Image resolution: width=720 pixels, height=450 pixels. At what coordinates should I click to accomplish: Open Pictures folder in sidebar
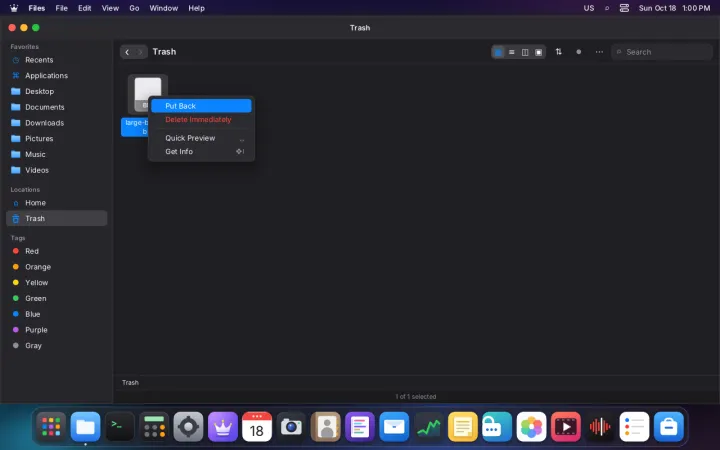pos(56,139)
